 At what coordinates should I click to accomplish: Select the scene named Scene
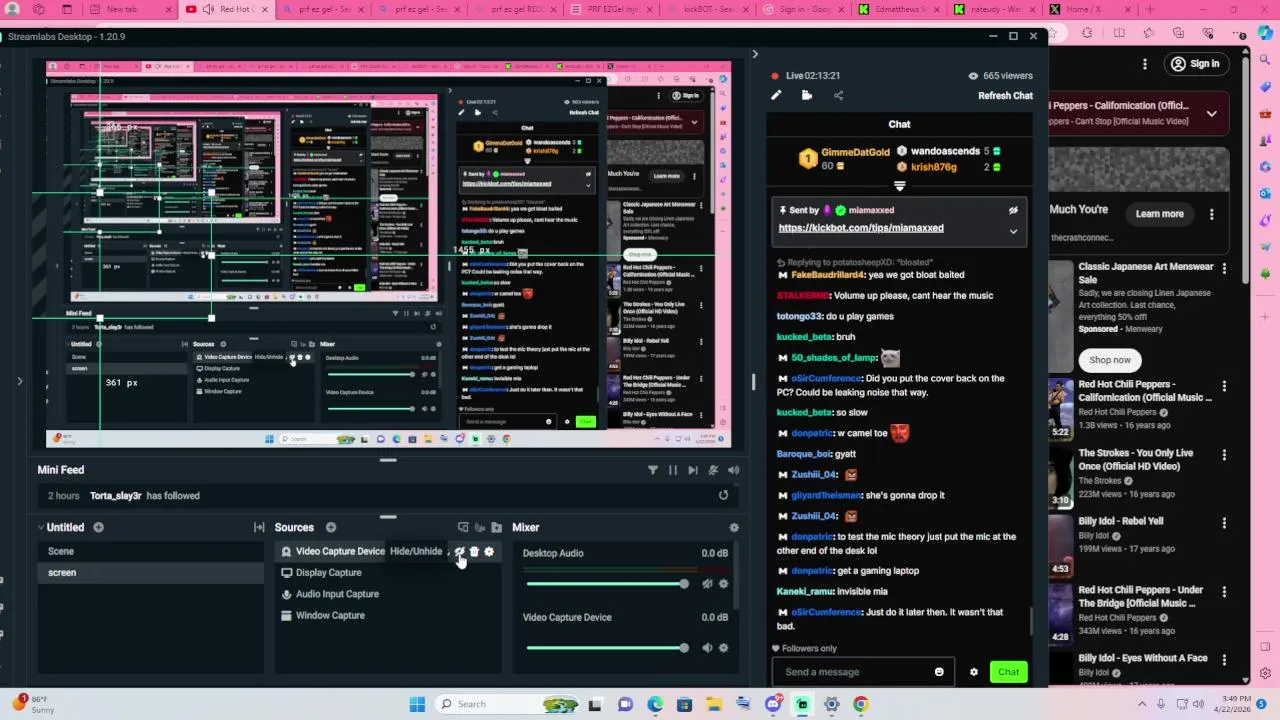152,551
